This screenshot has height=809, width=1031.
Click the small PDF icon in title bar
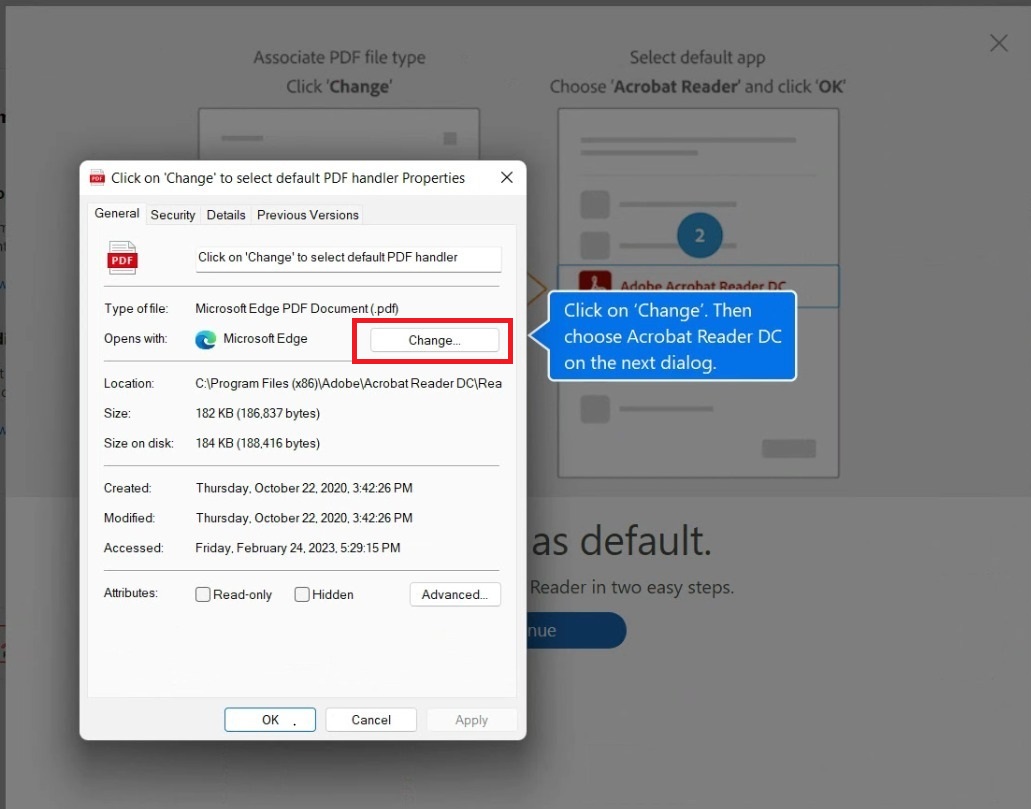pos(97,178)
